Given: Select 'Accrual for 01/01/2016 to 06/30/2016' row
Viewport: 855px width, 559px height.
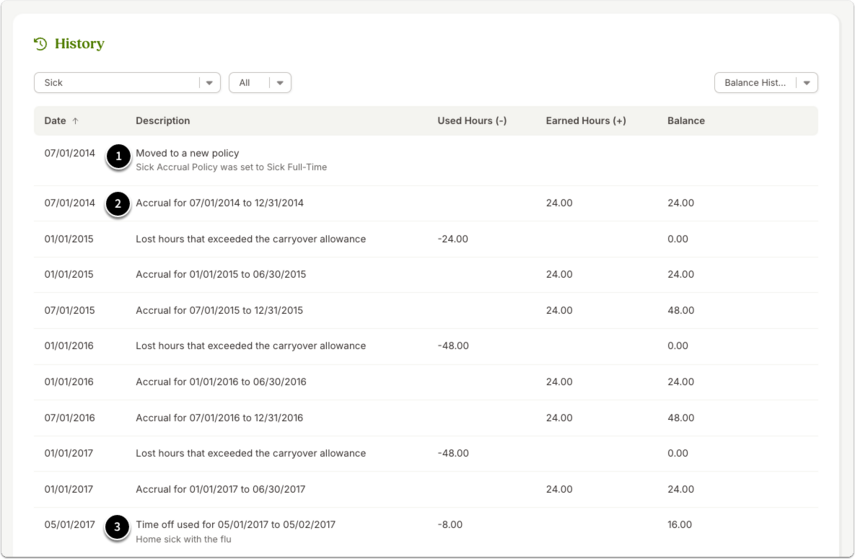Looking at the screenshot, I should (x=426, y=382).
